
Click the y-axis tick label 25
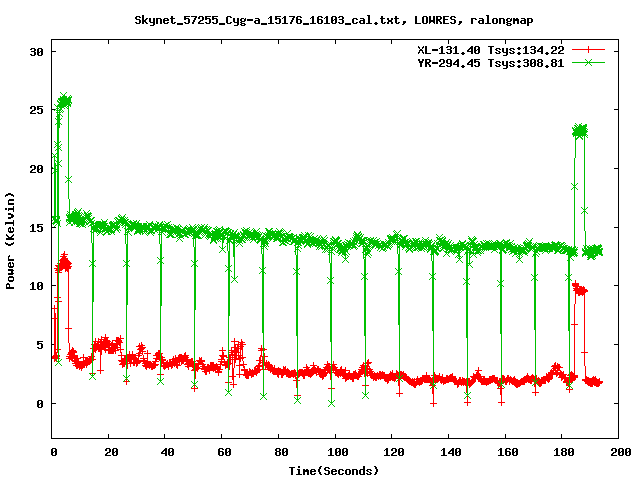click(x=36, y=110)
